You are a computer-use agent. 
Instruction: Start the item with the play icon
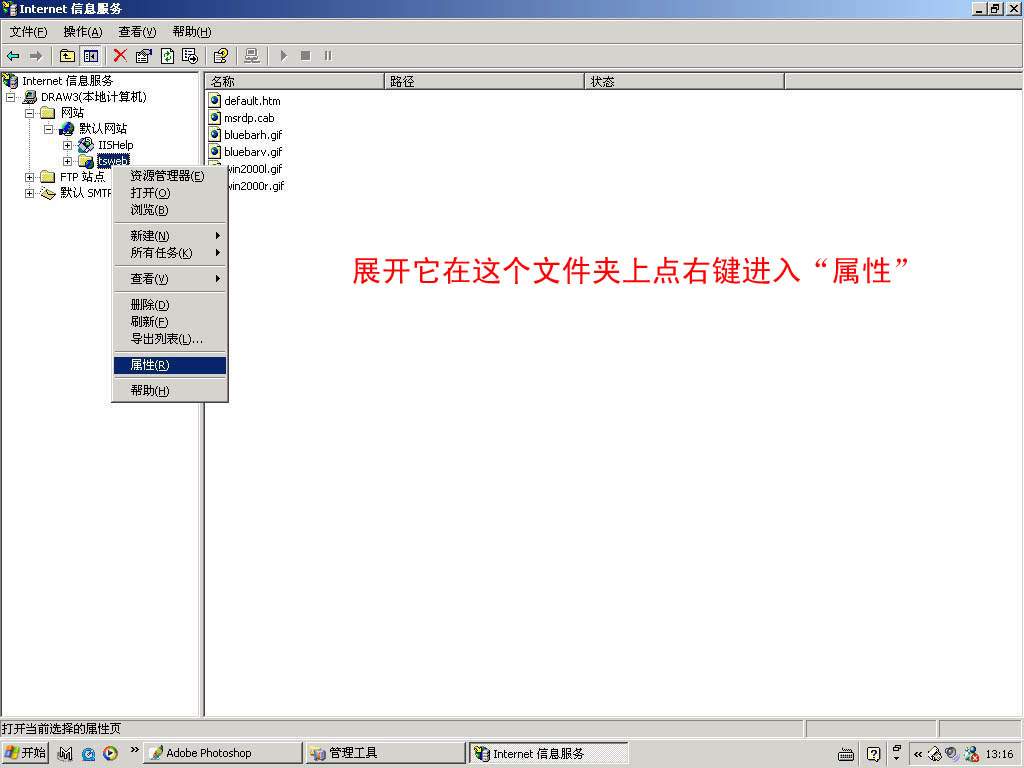283,56
